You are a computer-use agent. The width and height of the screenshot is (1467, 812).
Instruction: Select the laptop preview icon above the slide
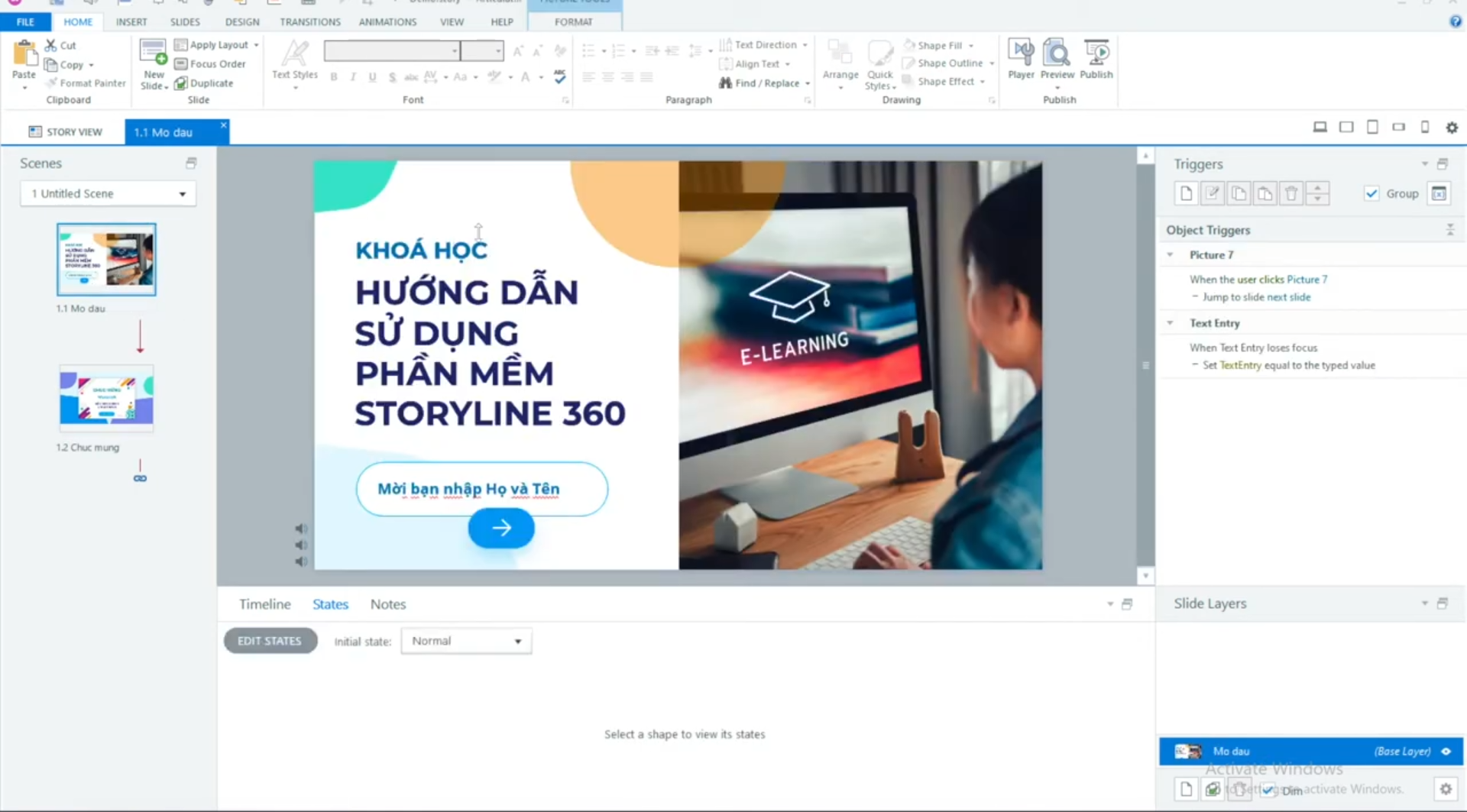[x=1320, y=127]
